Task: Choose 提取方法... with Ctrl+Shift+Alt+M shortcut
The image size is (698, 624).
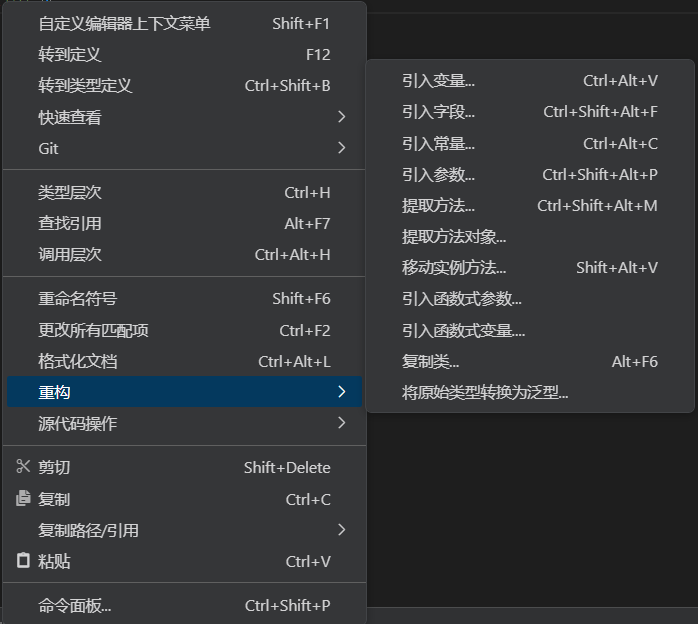Action: 530,206
